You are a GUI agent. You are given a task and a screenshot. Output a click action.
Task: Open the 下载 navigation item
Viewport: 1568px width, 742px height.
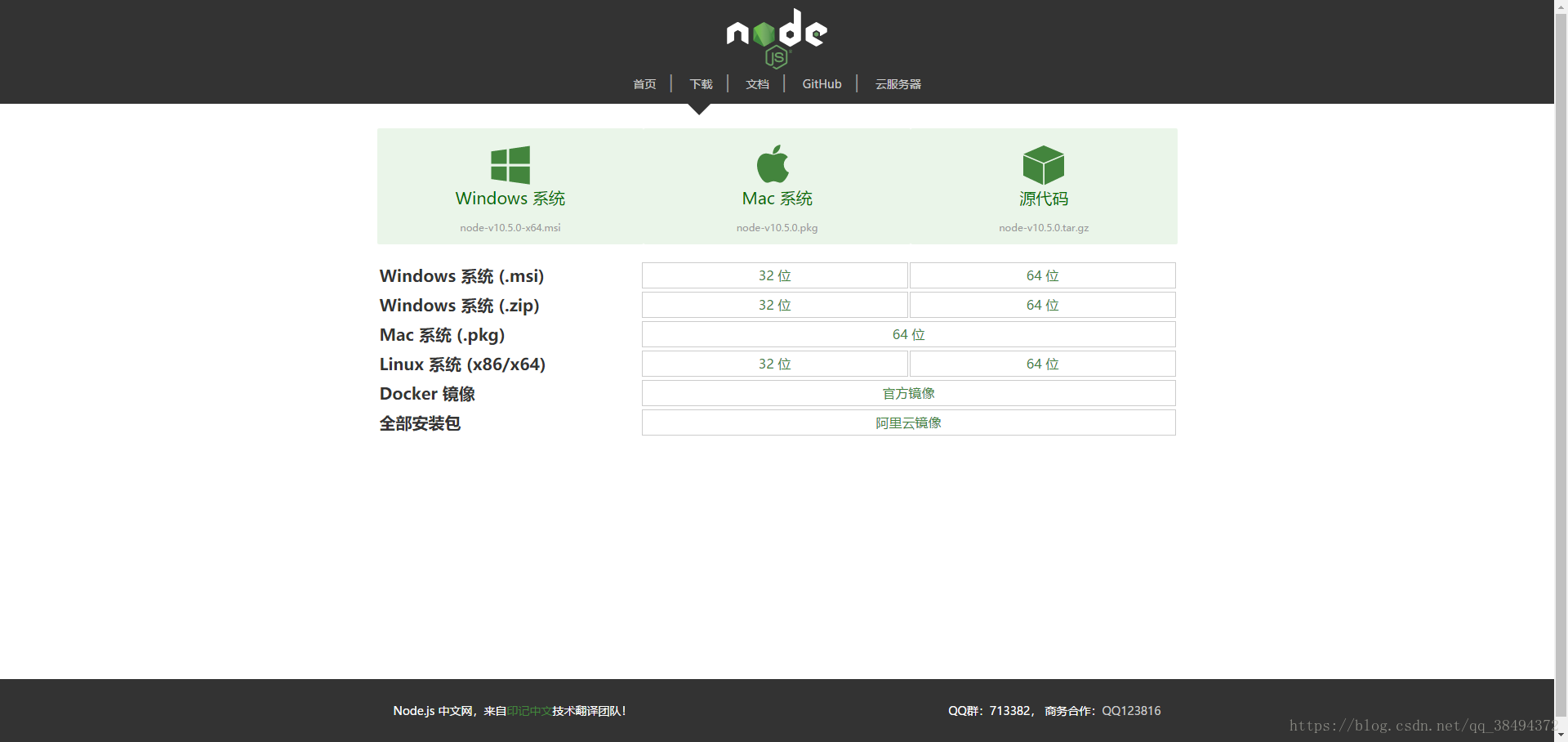[701, 84]
